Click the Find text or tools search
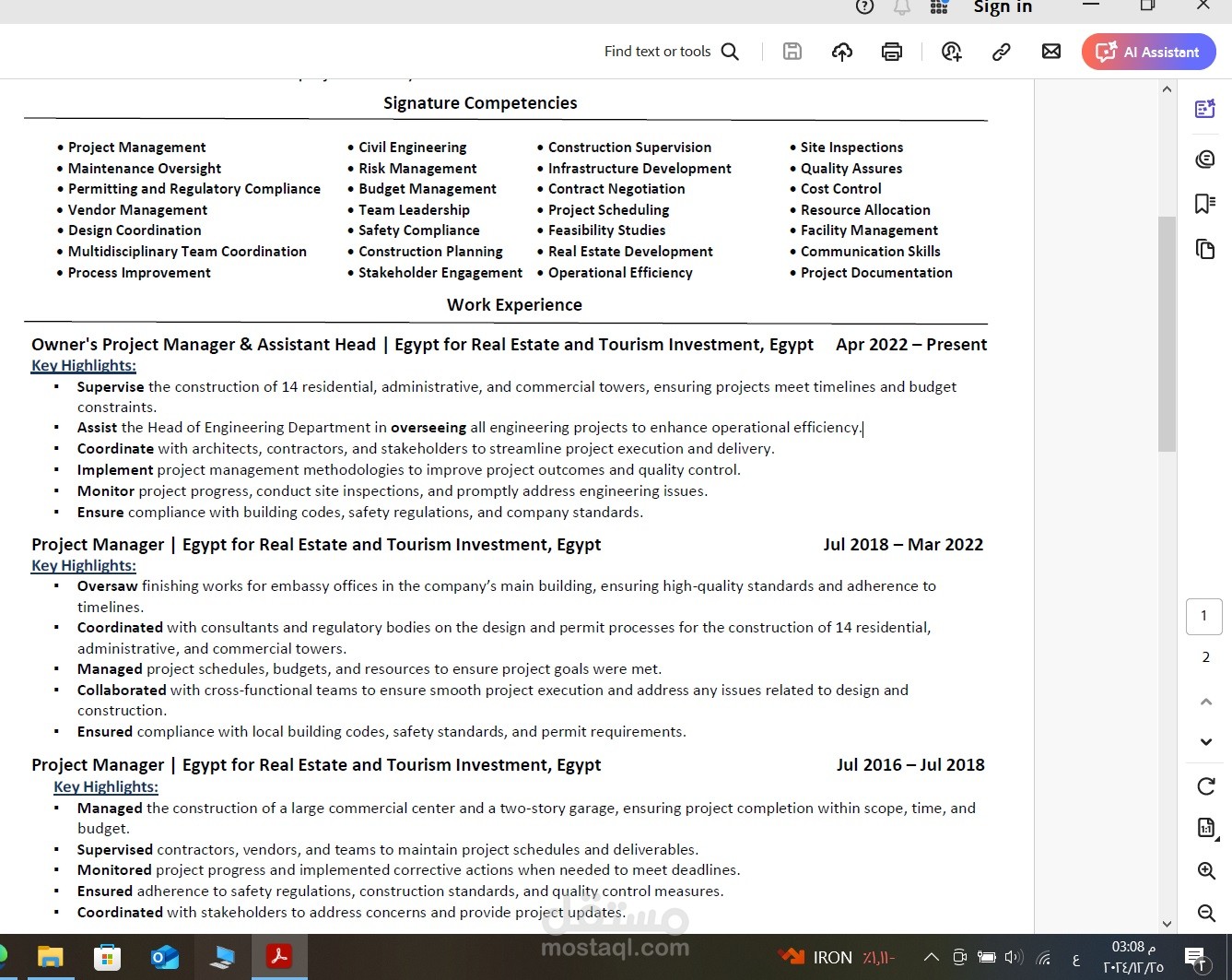Screen dimensions: 1232x980 672,52
